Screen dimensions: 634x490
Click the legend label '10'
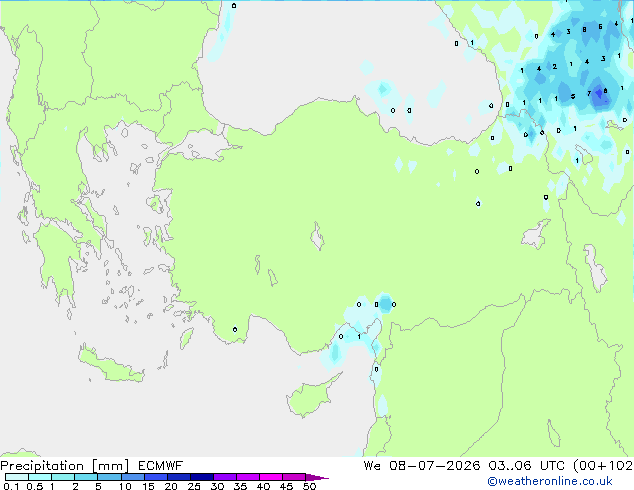pos(125,486)
